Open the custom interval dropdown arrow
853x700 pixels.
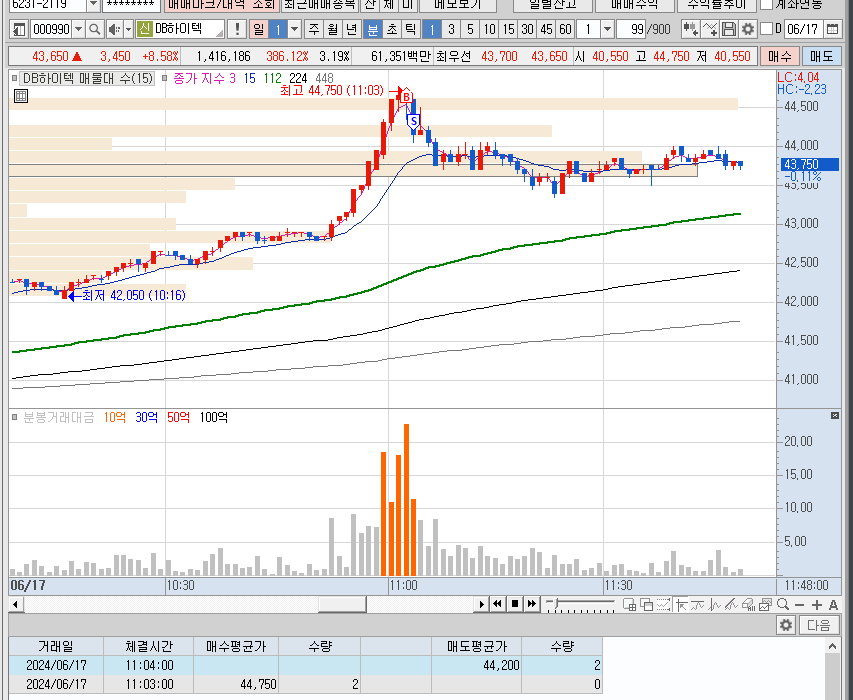point(608,29)
